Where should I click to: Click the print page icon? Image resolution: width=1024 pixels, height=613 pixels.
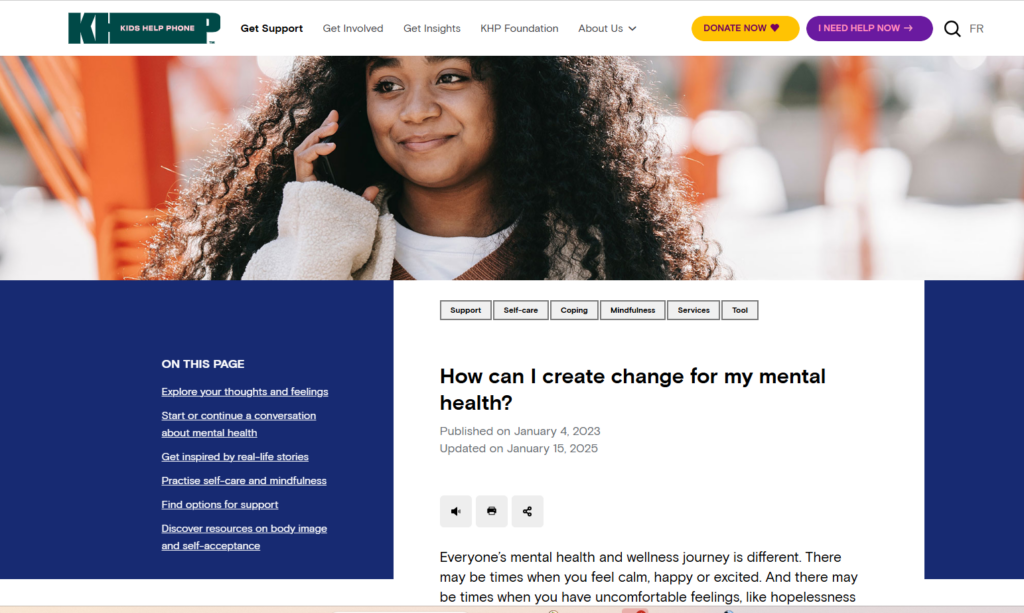pos(492,511)
